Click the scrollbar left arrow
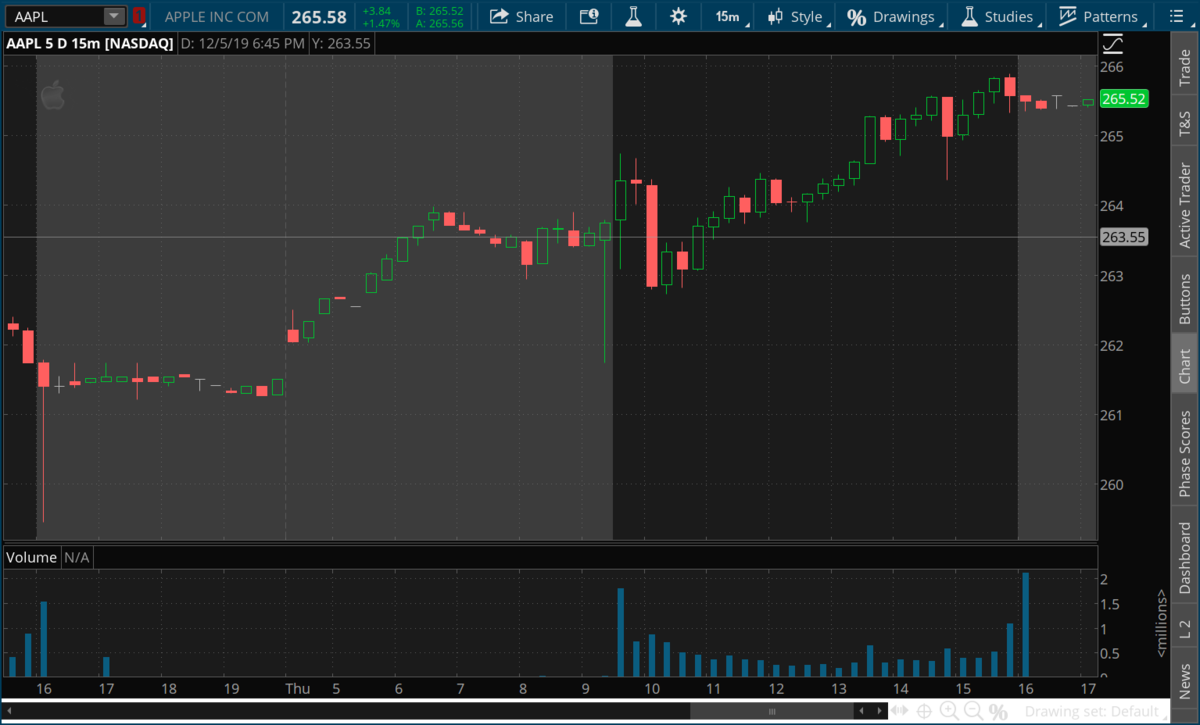The image size is (1200, 725). 8,711
